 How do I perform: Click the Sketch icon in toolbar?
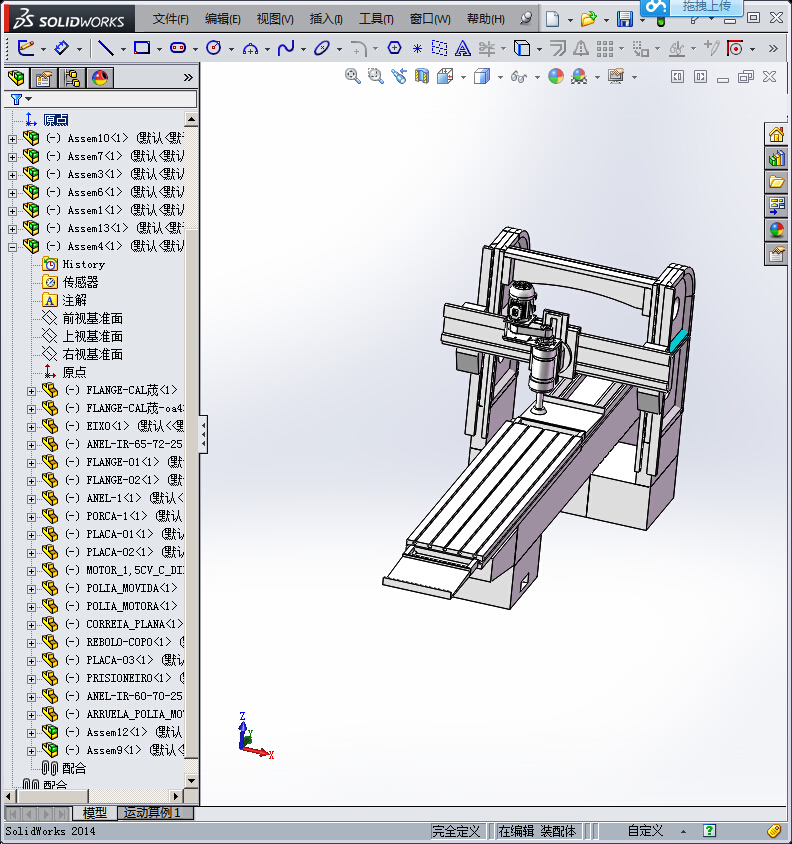pos(26,48)
